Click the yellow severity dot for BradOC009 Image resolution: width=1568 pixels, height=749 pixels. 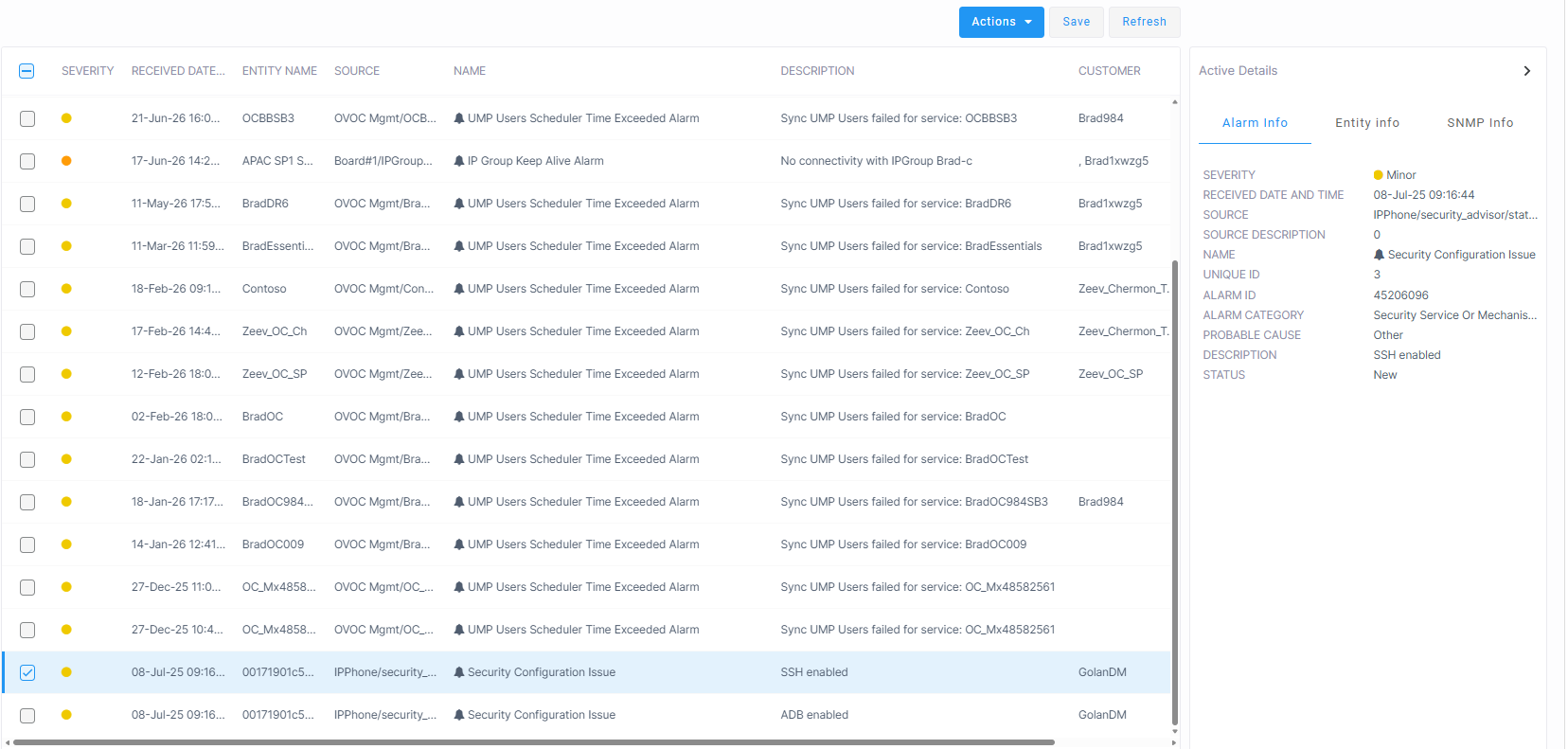pos(66,544)
